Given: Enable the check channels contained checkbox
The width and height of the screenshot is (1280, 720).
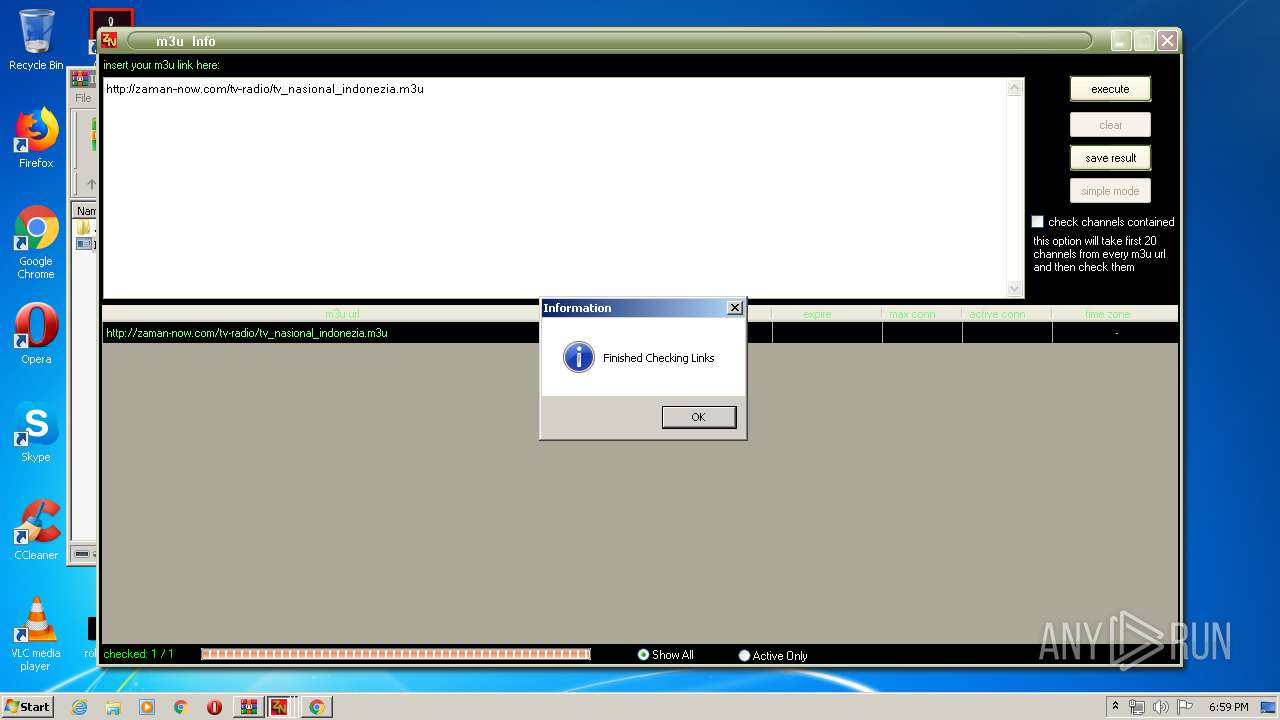Looking at the screenshot, I should [1038, 222].
